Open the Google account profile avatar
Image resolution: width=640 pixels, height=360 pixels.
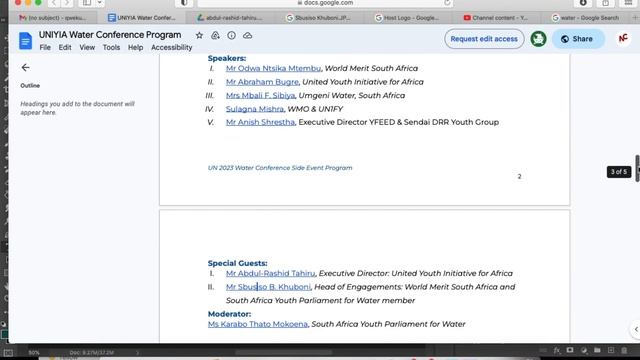click(623, 38)
